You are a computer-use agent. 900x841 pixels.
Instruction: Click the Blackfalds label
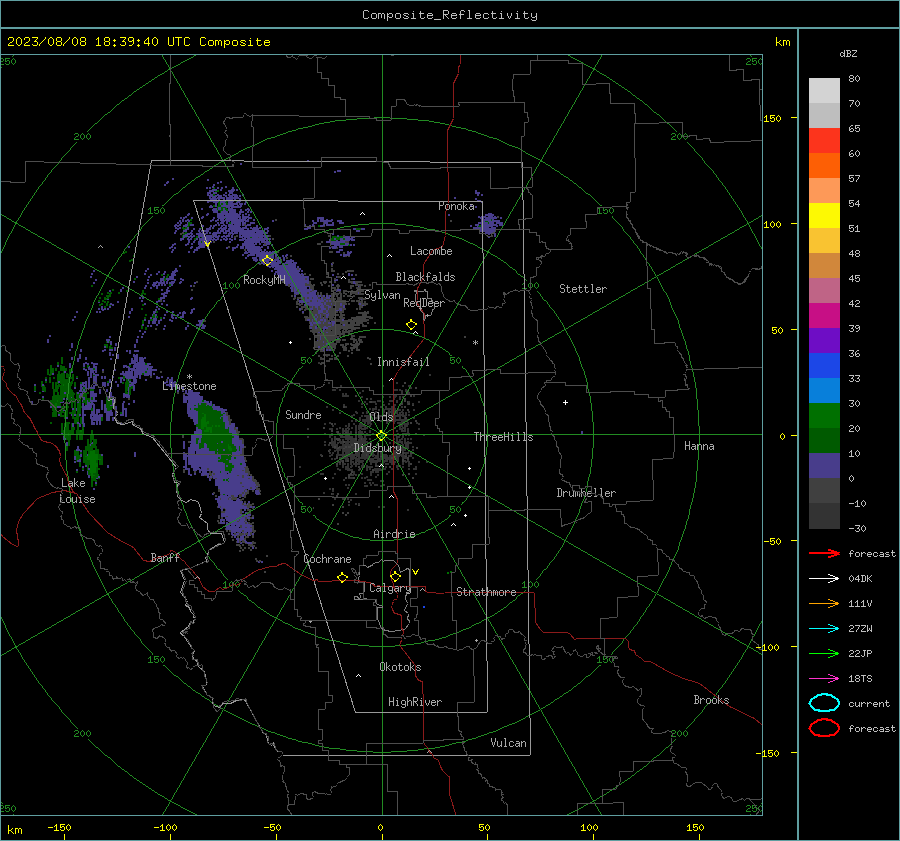tap(425, 277)
